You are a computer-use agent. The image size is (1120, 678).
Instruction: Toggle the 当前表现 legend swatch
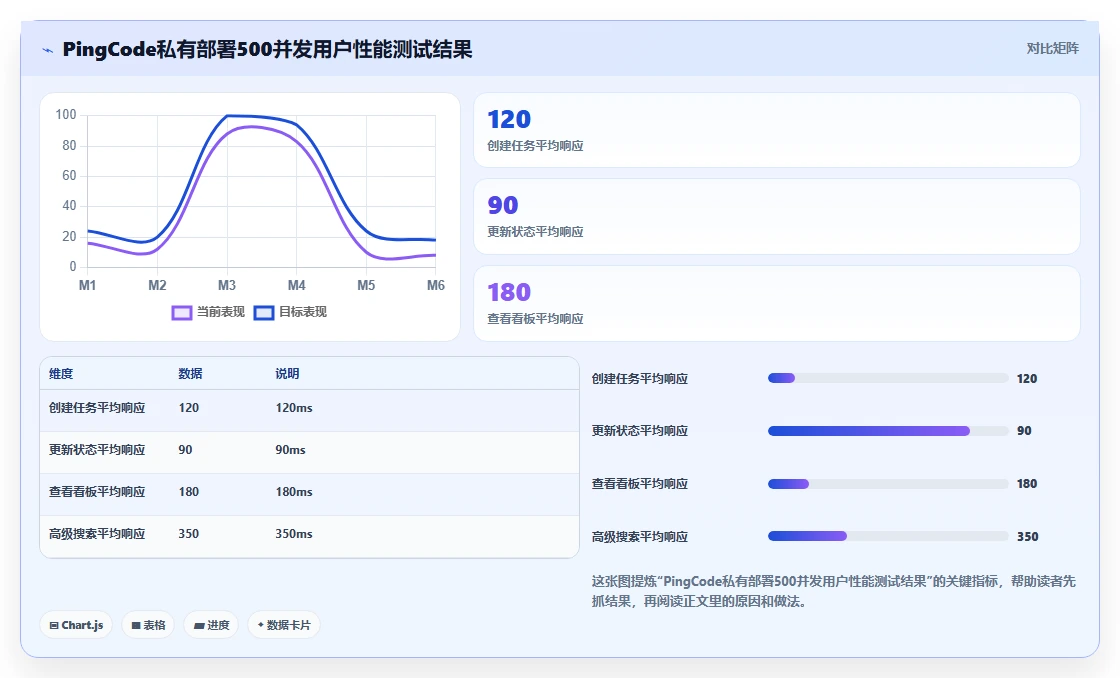tap(181, 313)
